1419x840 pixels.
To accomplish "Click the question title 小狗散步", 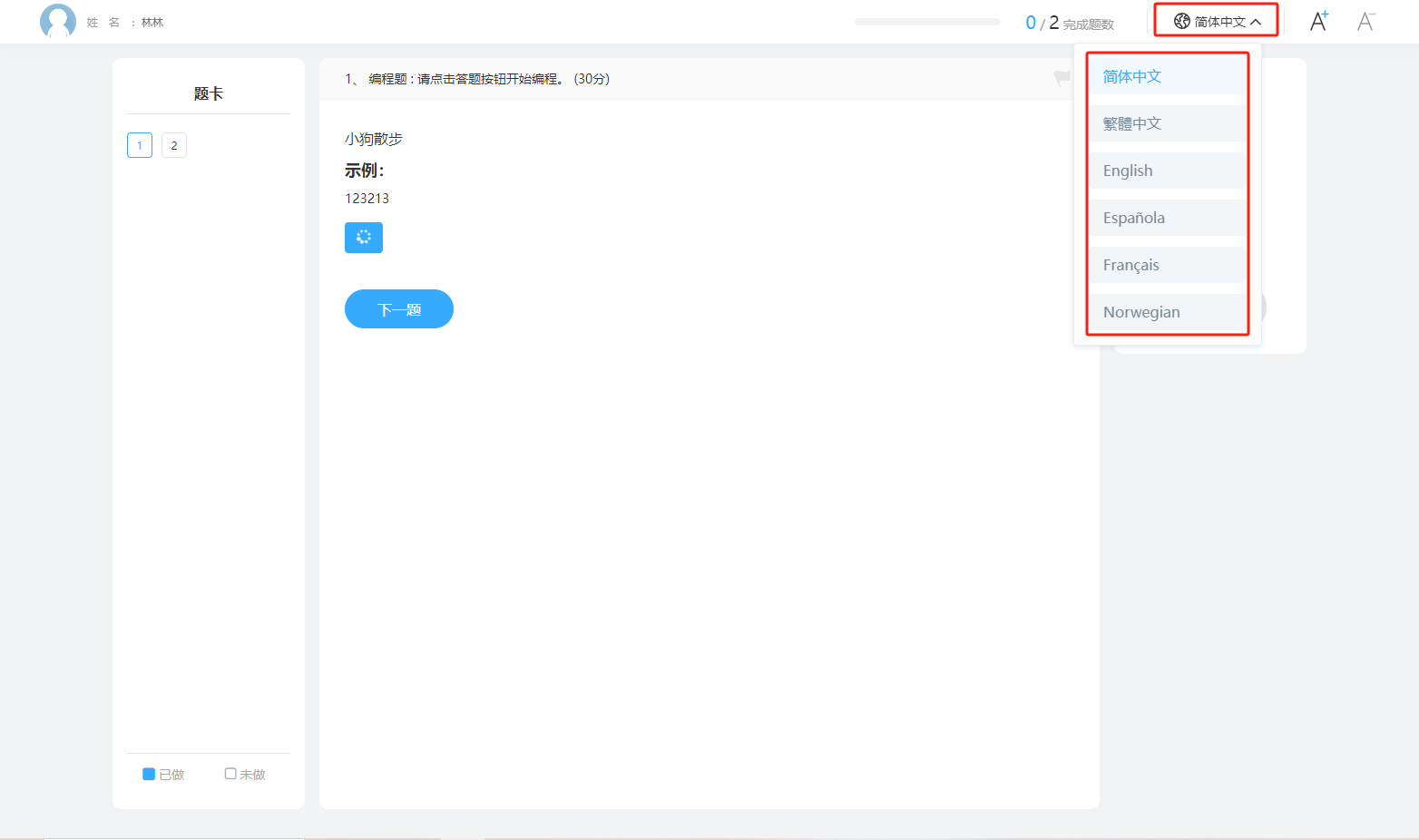I will coord(374,139).
